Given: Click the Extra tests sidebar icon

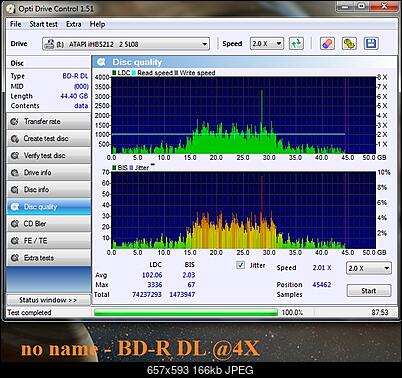Looking at the screenshot, I should pyautogui.click(x=14, y=258).
